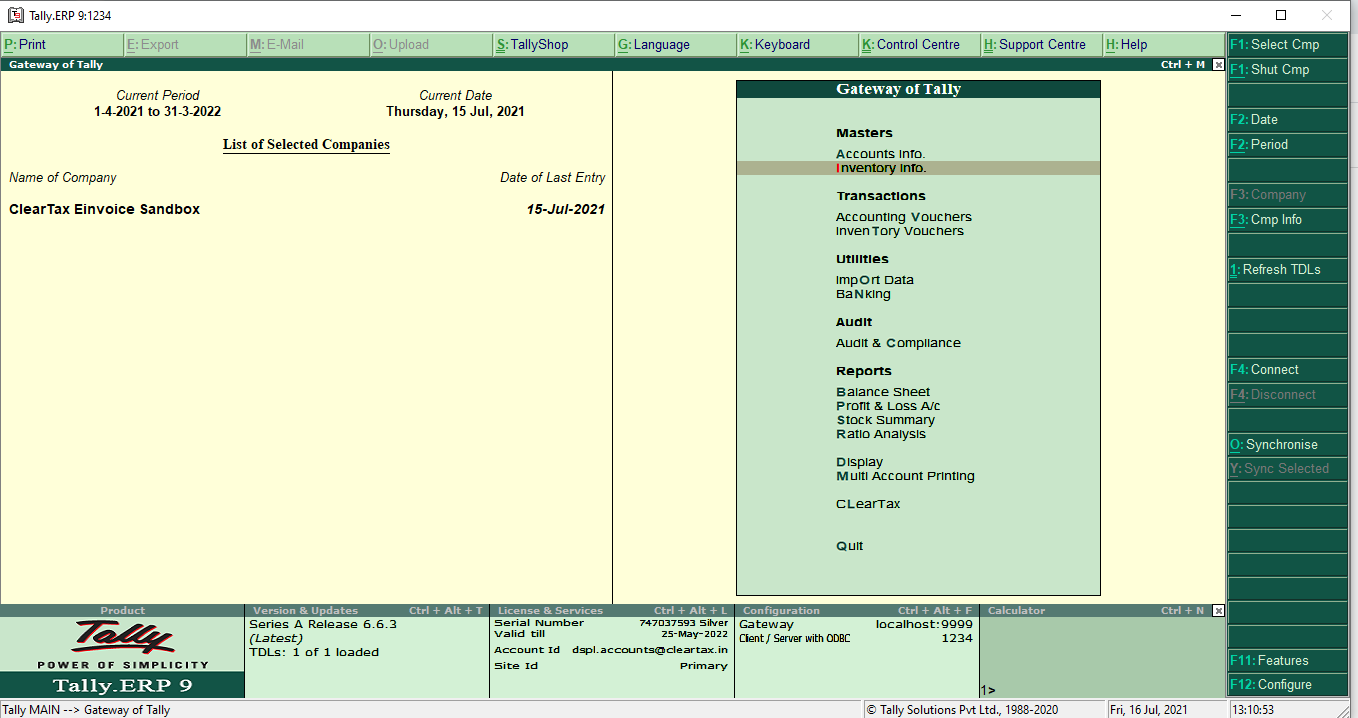The image size is (1358, 718).
Task: Open the Print menu
Action: (x=30, y=44)
